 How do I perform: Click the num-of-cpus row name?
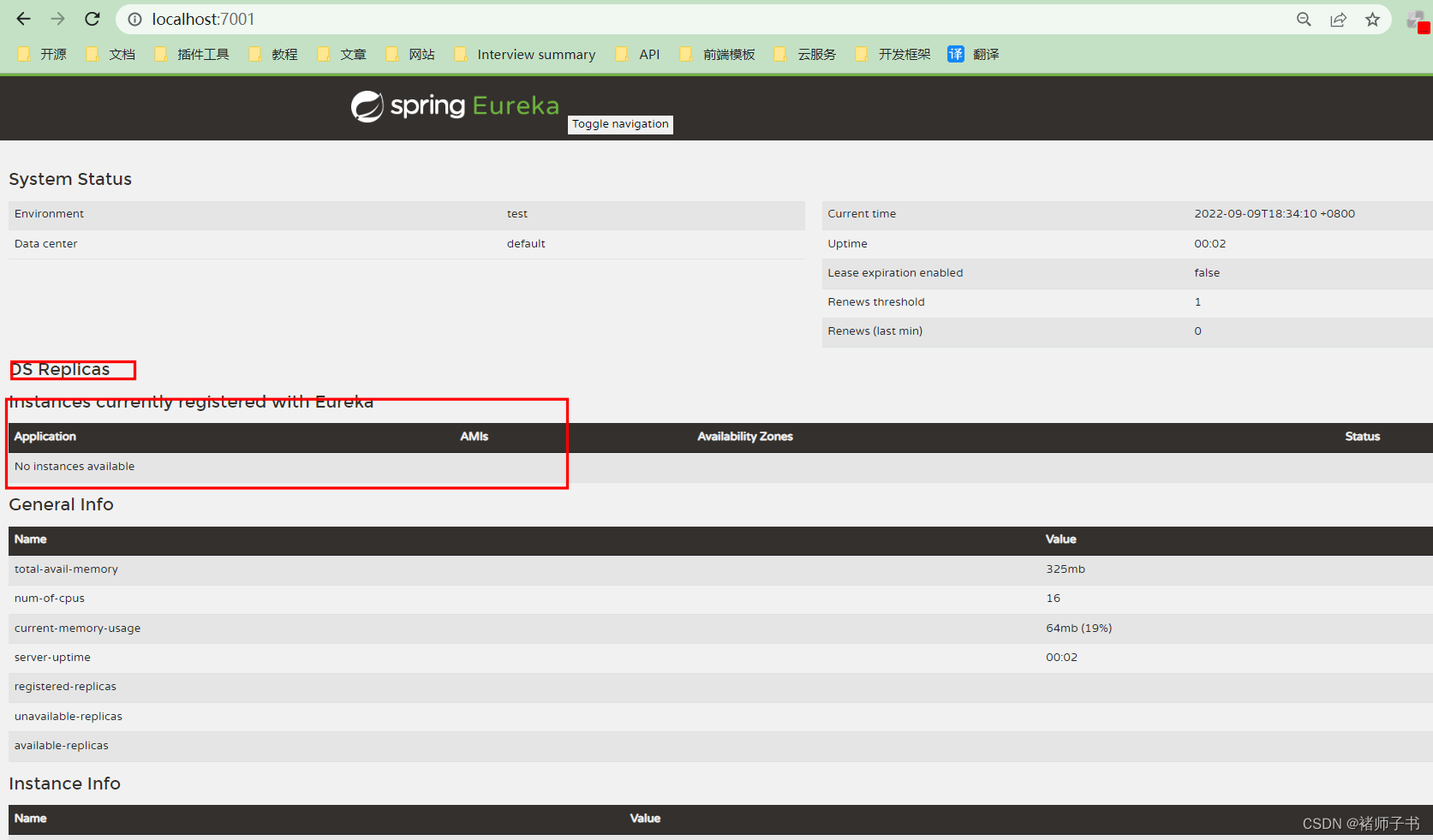click(50, 599)
